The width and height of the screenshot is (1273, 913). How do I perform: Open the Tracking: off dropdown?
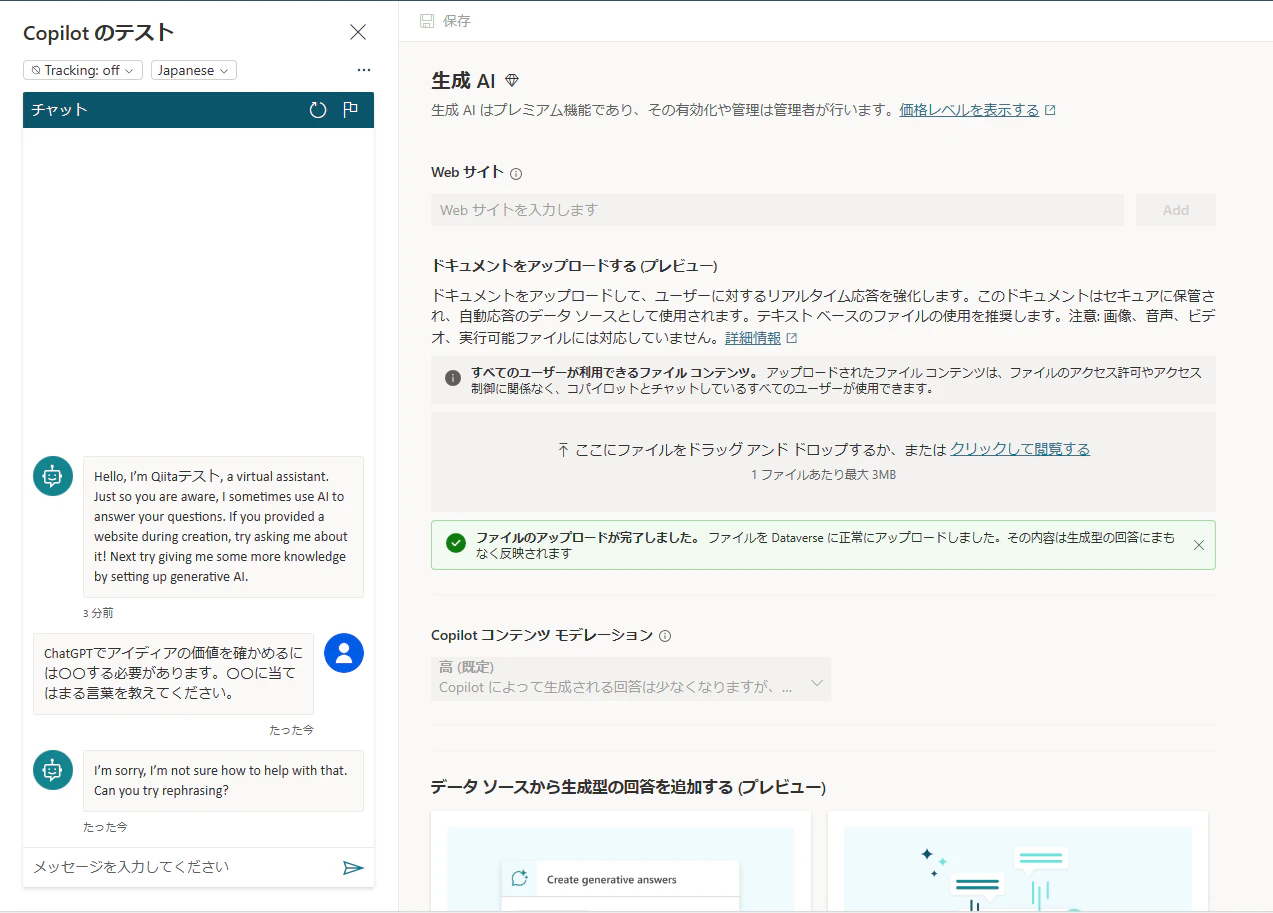tap(83, 70)
